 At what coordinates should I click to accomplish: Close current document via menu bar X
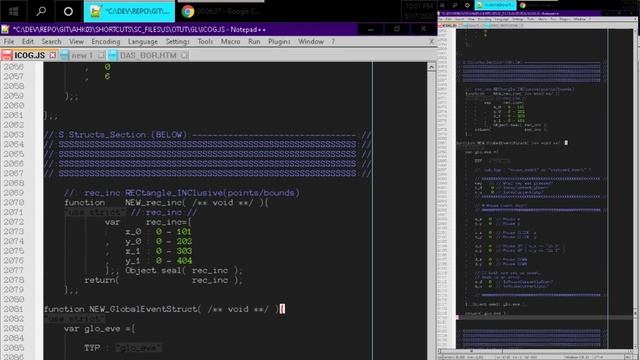click(431, 42)
